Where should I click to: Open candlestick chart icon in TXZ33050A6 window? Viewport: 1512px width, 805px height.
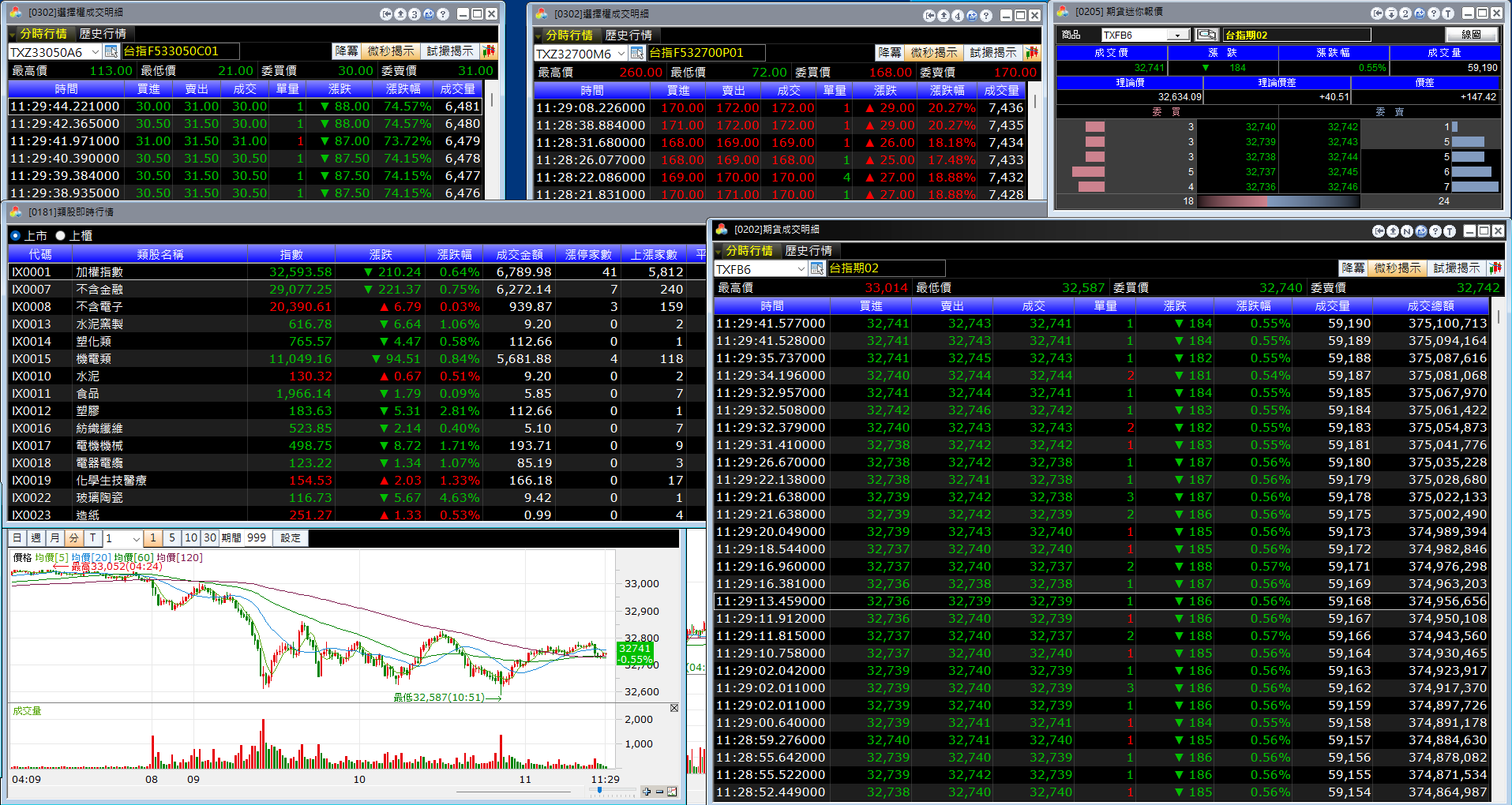(489, 51)
